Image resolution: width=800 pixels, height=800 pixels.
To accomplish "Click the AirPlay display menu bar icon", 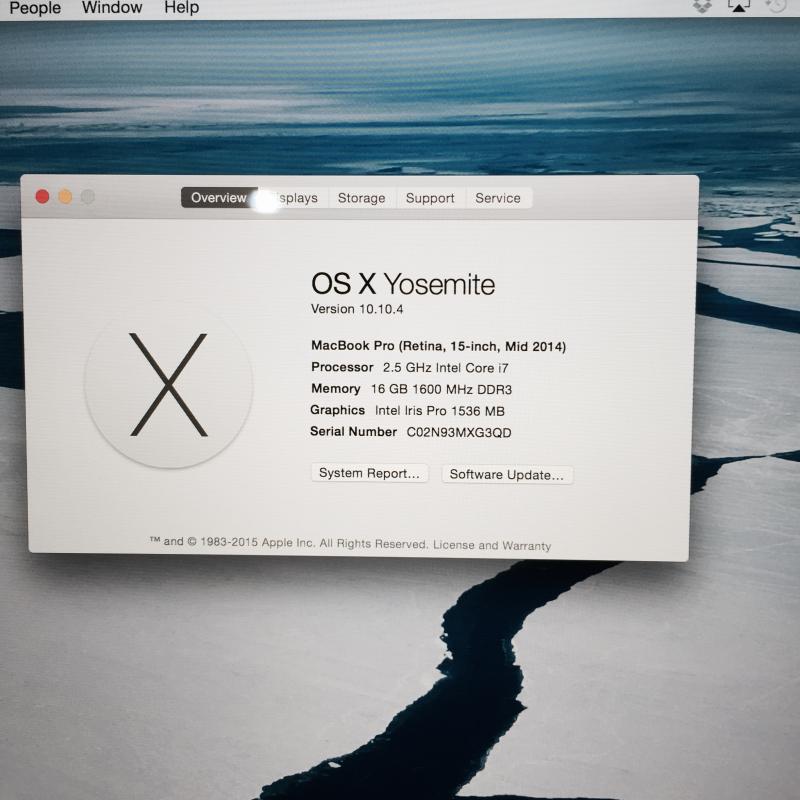I will click(x=738, y=6).
